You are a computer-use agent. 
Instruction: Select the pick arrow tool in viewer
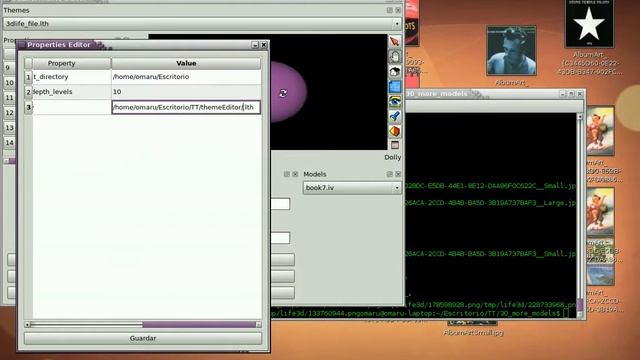point(394,42)
